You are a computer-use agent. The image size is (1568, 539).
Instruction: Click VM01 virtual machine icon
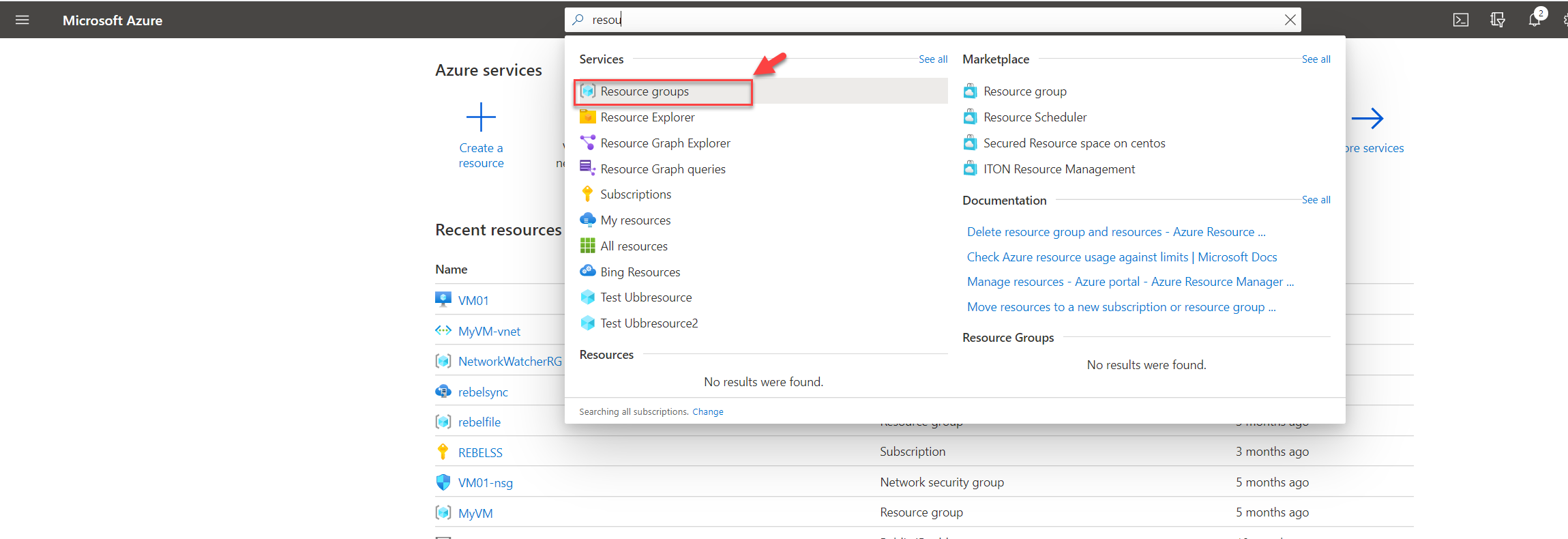click(x=443, y=300)
